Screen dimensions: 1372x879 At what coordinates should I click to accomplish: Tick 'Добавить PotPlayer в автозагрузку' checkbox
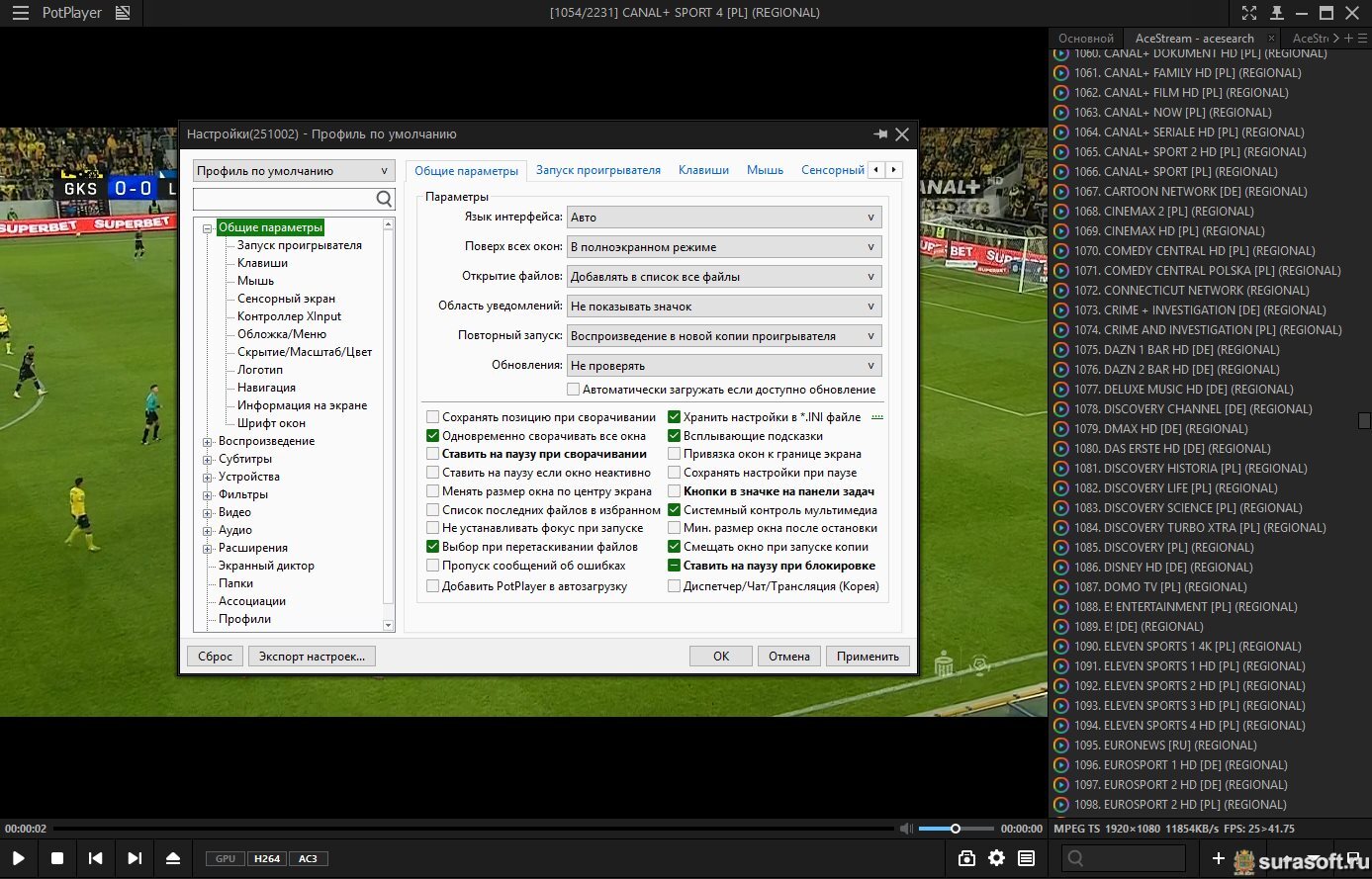pyautogui.click(x=432, y=586)
